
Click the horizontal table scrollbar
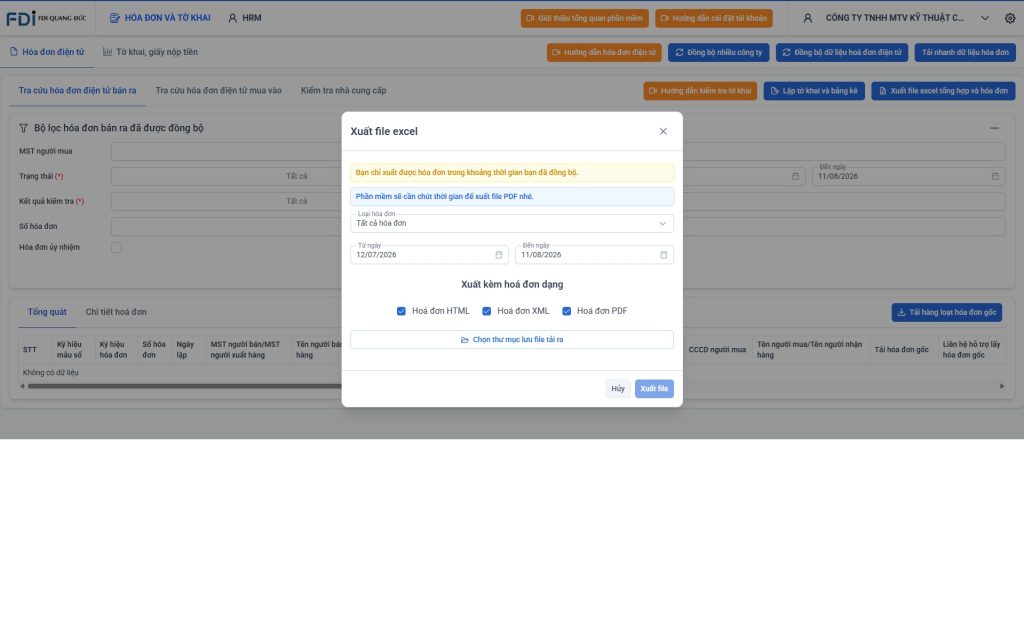click(x=184, y=386)
